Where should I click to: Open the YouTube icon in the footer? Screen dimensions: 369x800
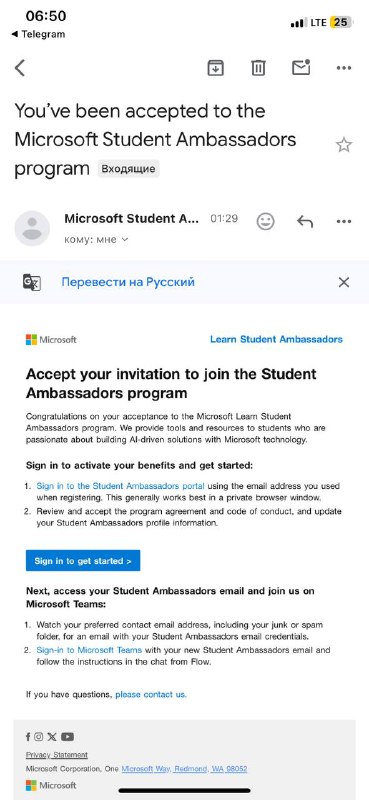67,736
